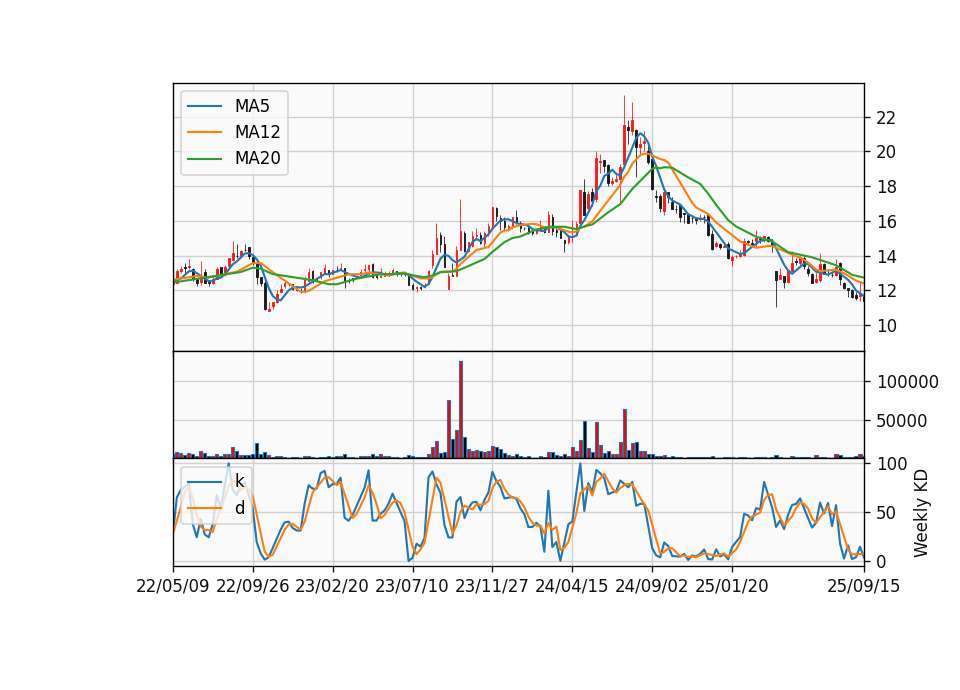Click the 23/07/10 date tick label
This screenshot has width=960, height=690.
click(x=412, y=586)
